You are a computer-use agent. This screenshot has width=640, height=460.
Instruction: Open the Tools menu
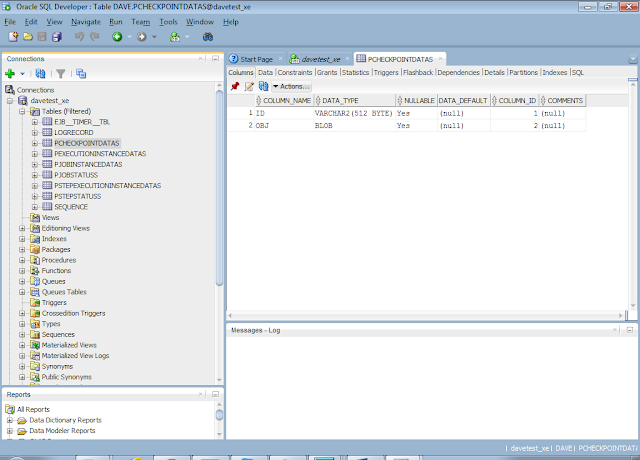(168, 21)
